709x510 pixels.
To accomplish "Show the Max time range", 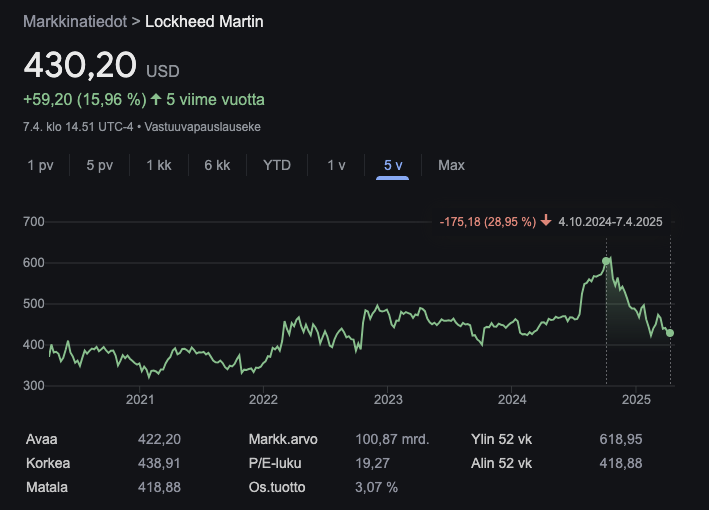I will click(x=451, y=165).
